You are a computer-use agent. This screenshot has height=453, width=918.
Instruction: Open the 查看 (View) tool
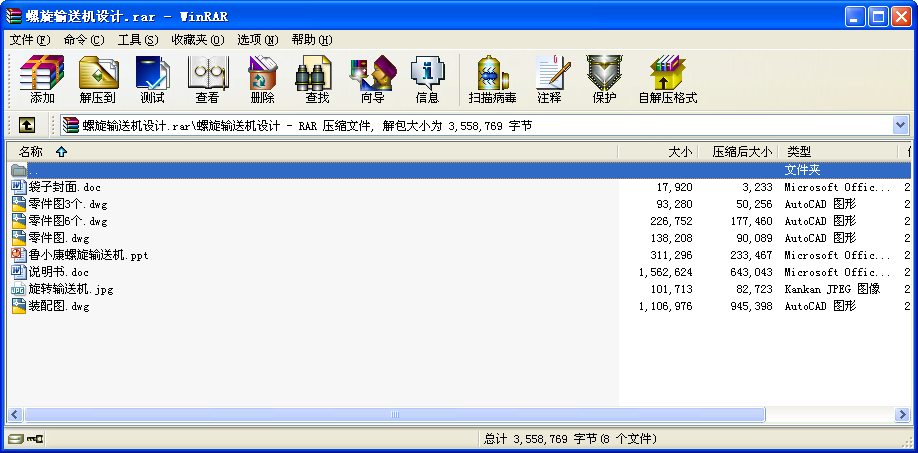[207, 79]
